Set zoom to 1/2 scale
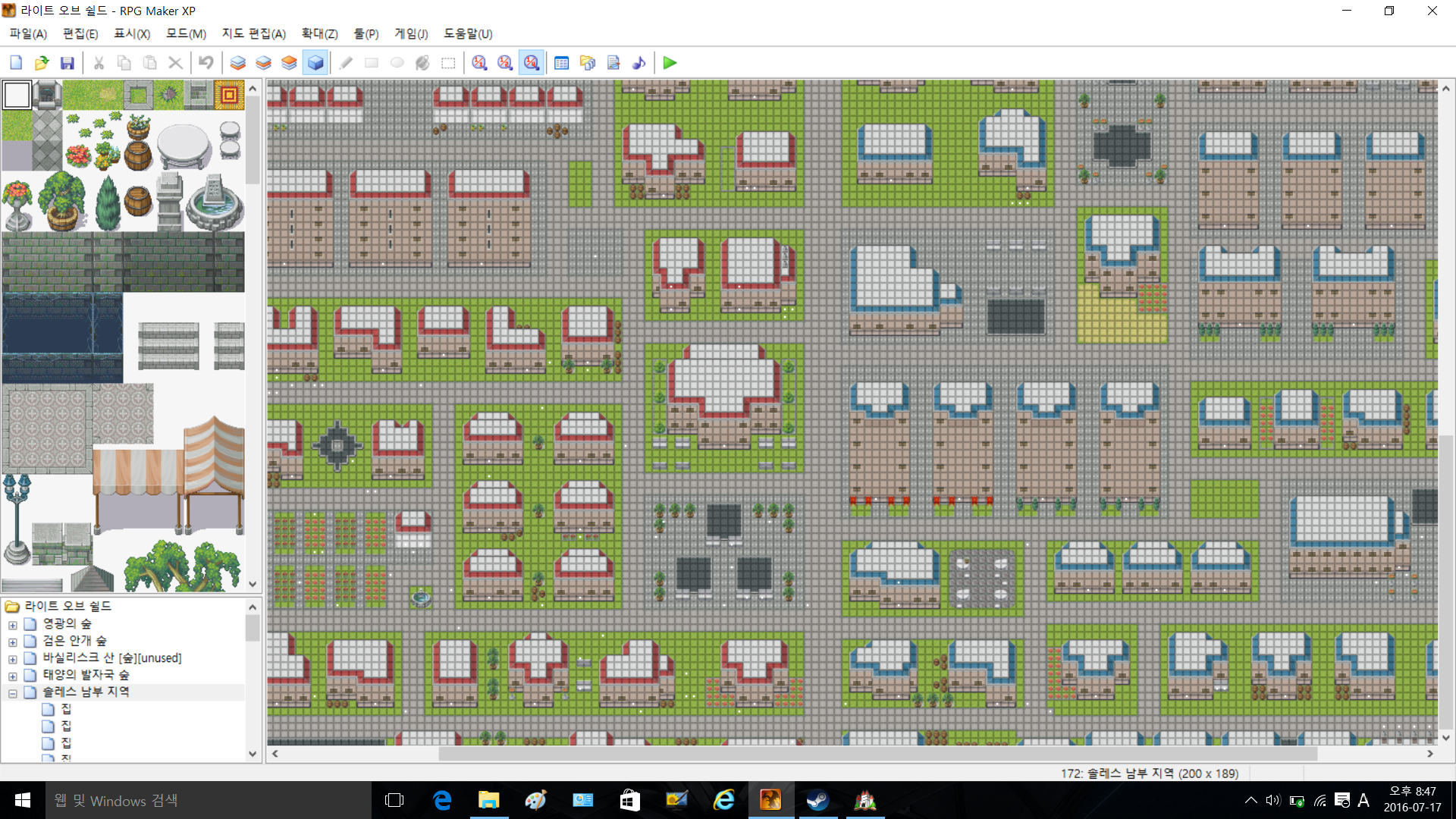The image size is (1456, 819). pyautogui.click(x=505, y=63)
